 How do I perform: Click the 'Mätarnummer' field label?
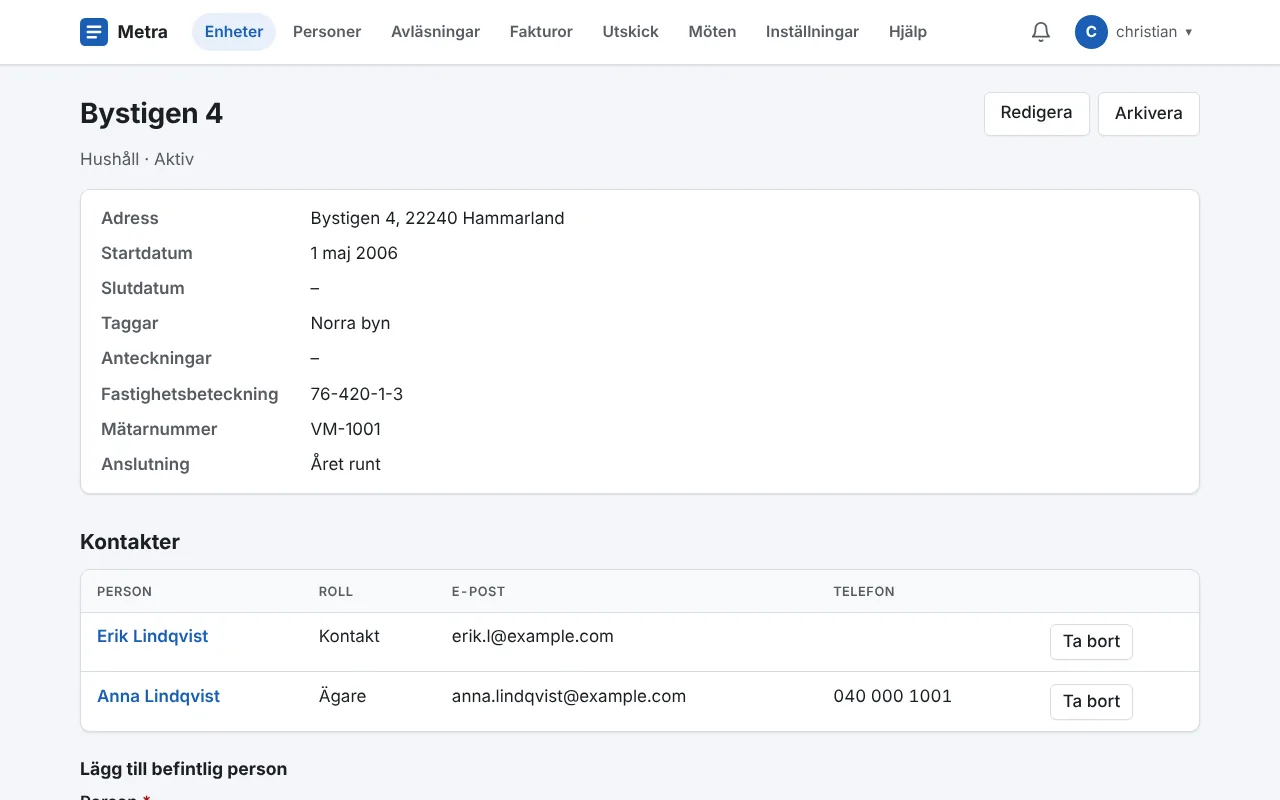[159, 429]
